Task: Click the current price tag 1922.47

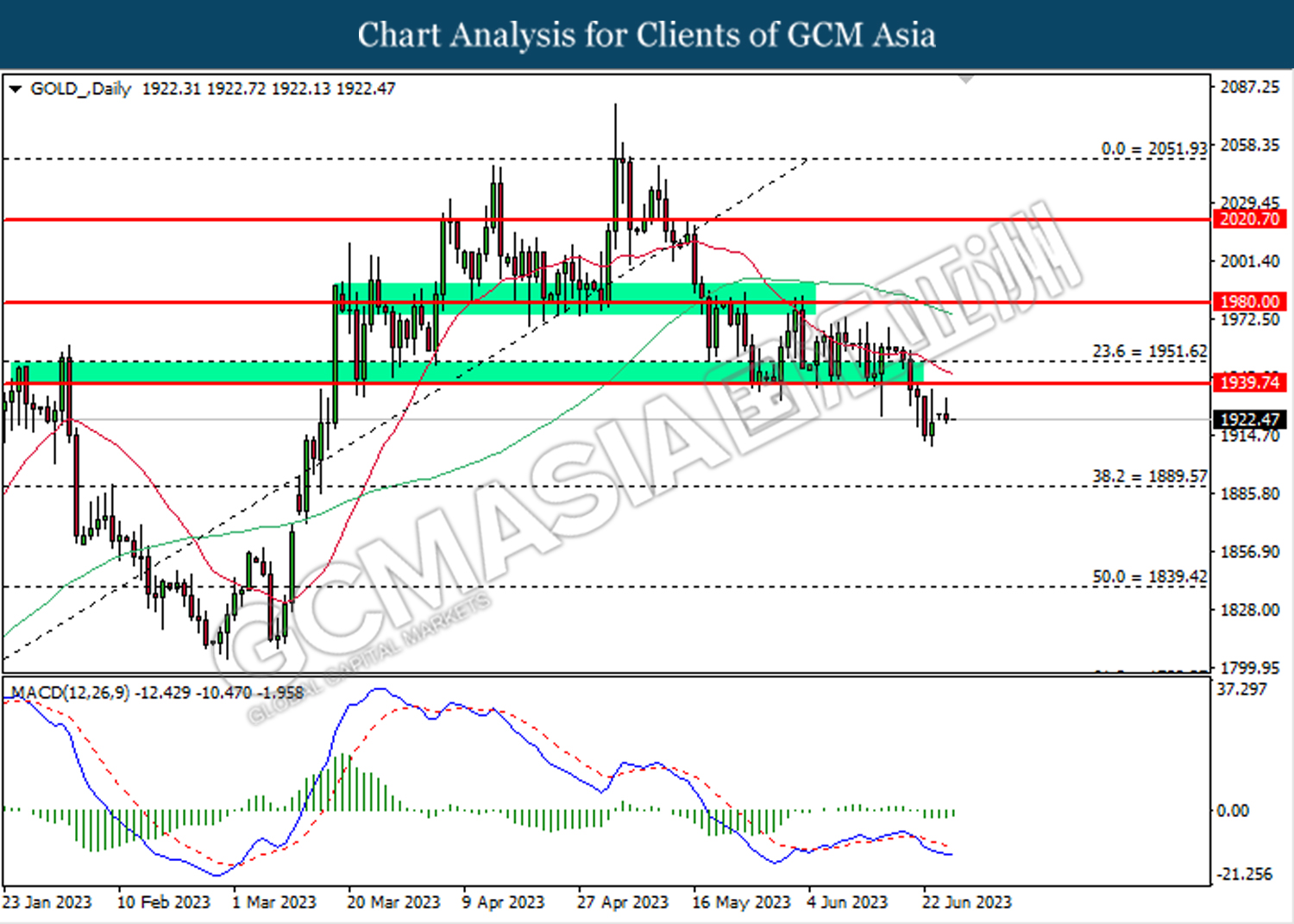Action: coord(1249,420)
